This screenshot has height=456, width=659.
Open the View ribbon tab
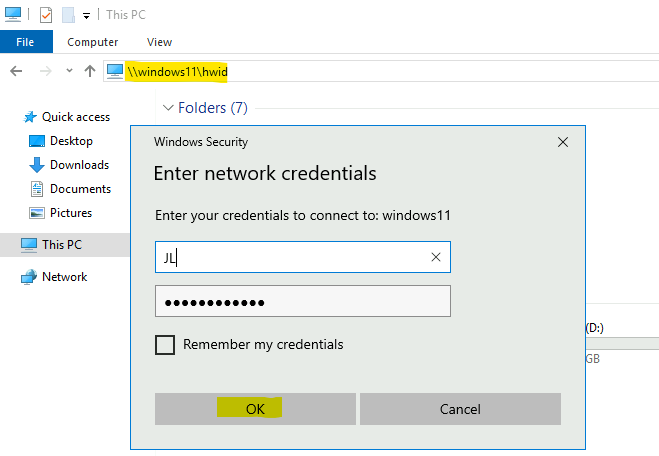click(x=159, y=42)
